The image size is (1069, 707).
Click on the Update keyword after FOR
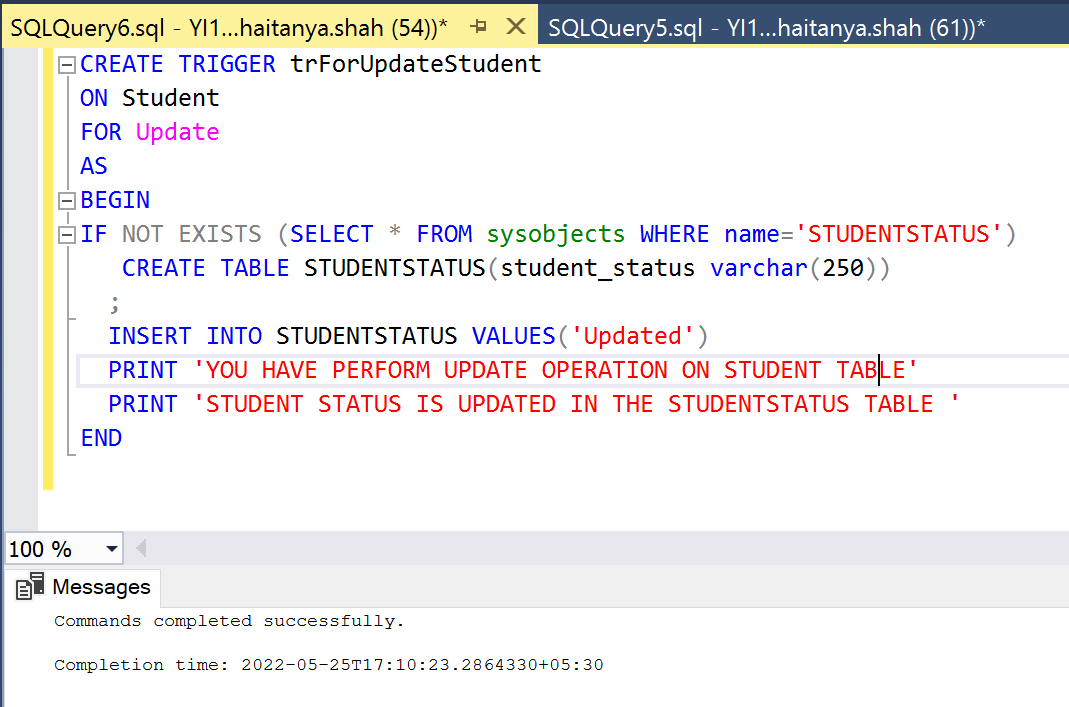(x=176, y=131)
